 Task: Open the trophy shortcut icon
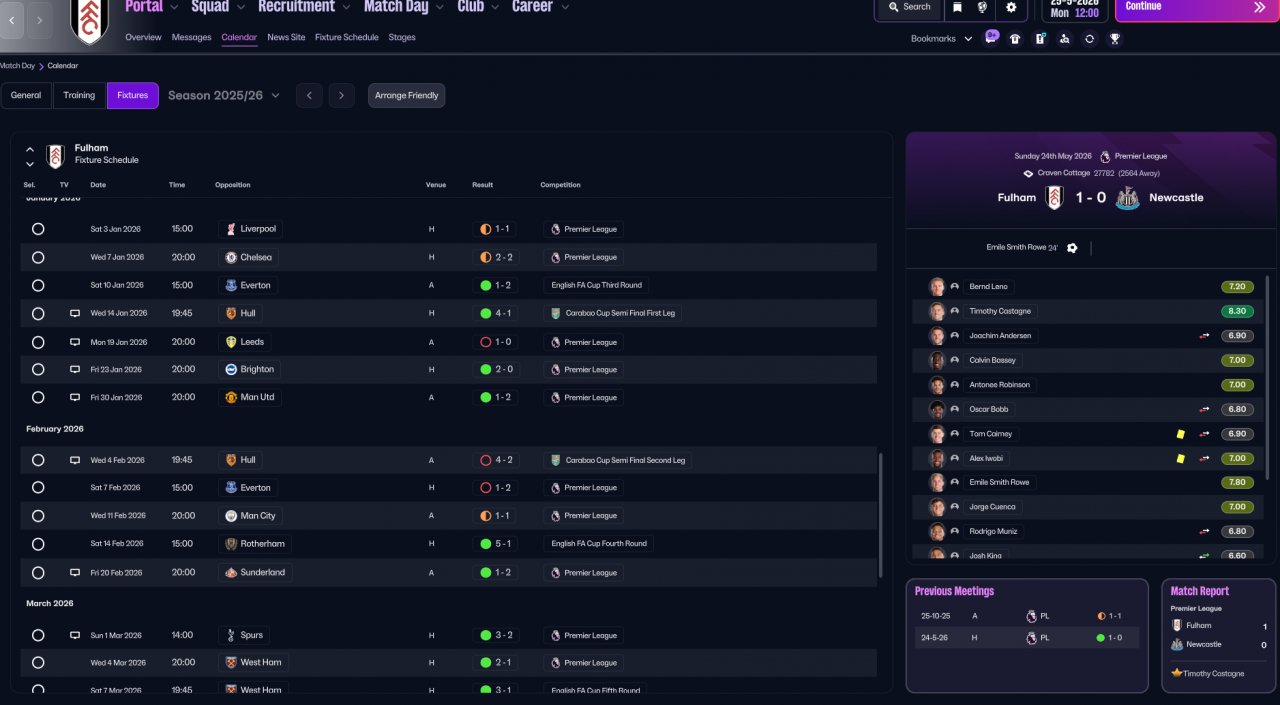click(1114, 39)
